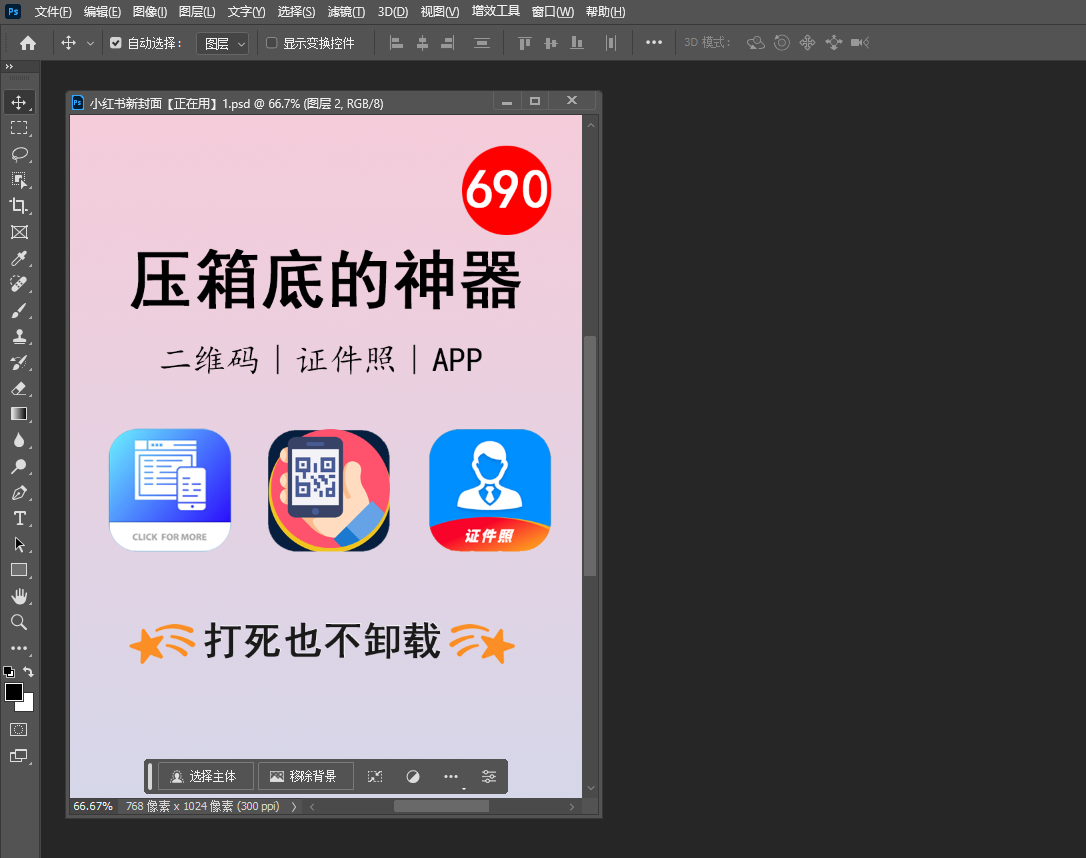Select the Horizontal Type tool
The height and width of the screenshot is (858, 1086).
click(x=19, y=519)
